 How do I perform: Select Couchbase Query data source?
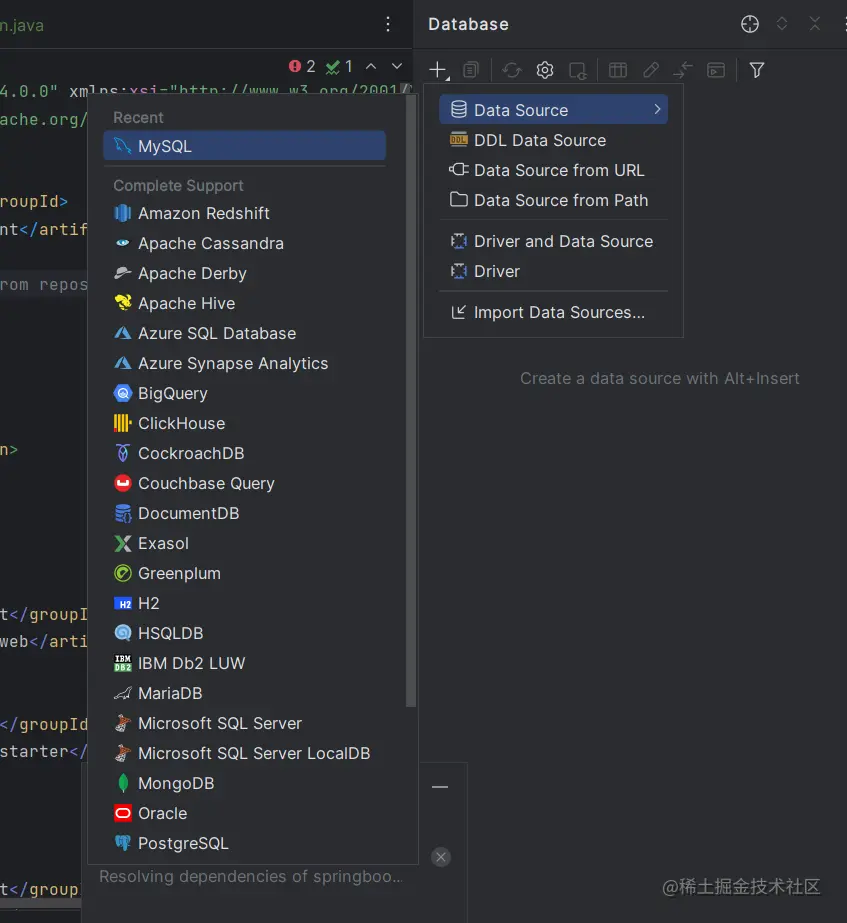pos(244,483)
